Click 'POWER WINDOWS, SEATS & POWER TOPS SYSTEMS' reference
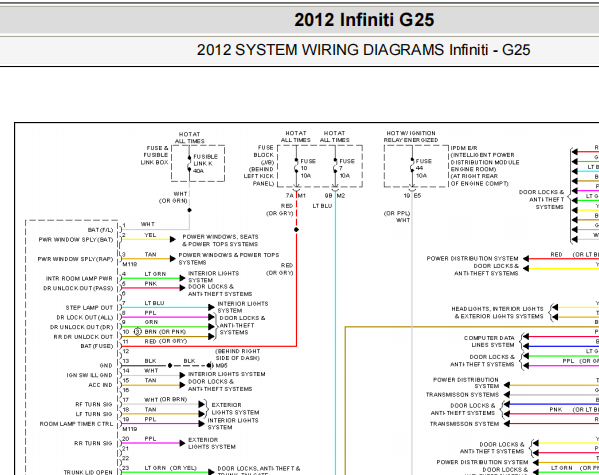 (x=220, y=240)
